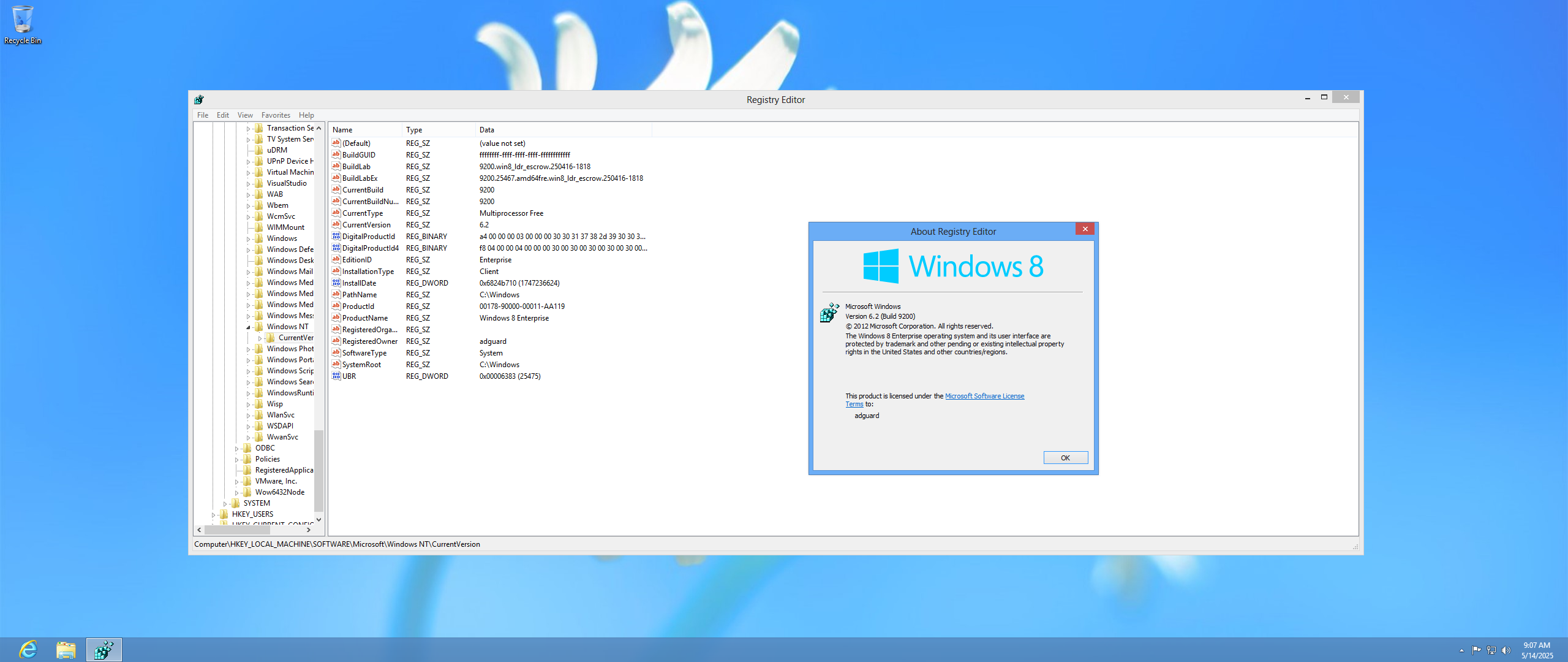Screen dimensions: 1568x662
Task: Expand the CurrentVersion subkey
Action: click(x=260, y=338)
